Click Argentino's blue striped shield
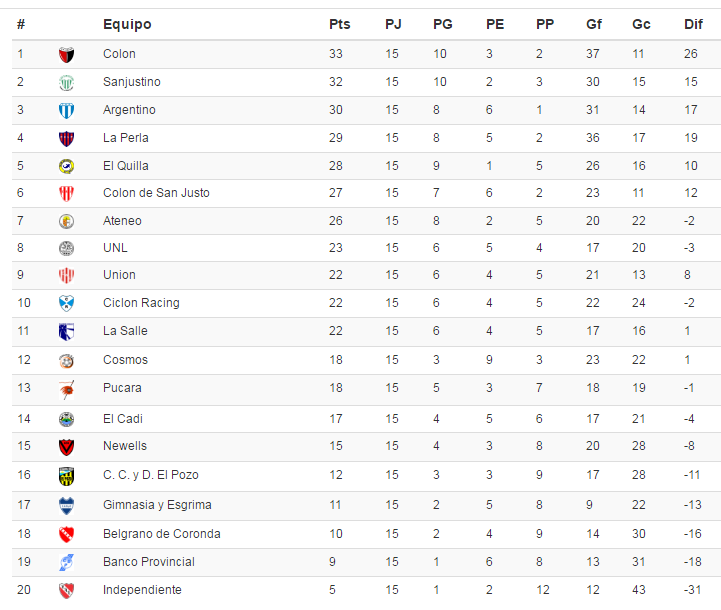Viewport: 721px width, 610px height. tap(67, 111)
